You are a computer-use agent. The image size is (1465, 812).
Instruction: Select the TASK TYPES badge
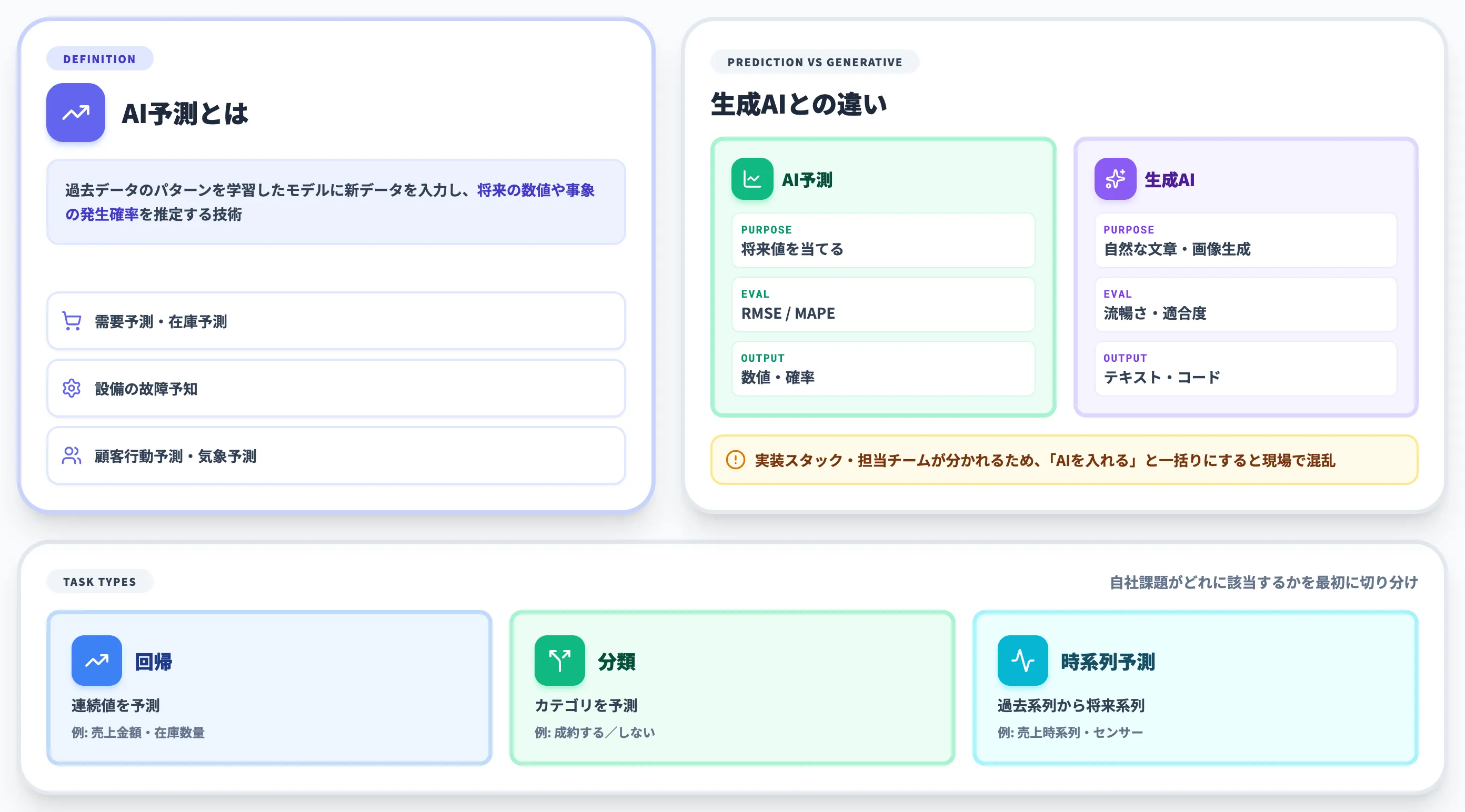click(x=99, y=581)
